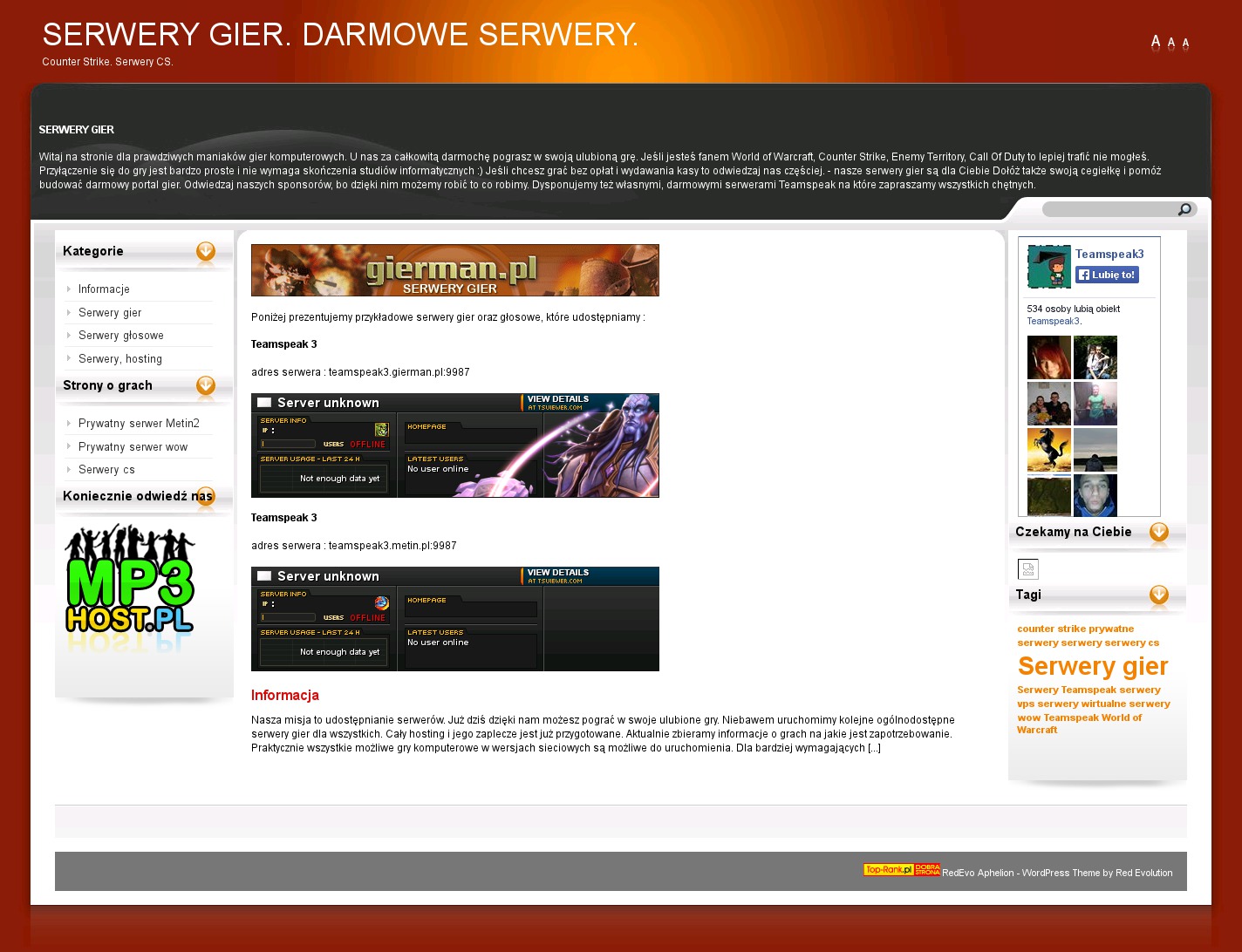The height and width of the screenshot is (952, 1242).
Task: Select the smallest font size A
Action: (x=1185, y=43)
